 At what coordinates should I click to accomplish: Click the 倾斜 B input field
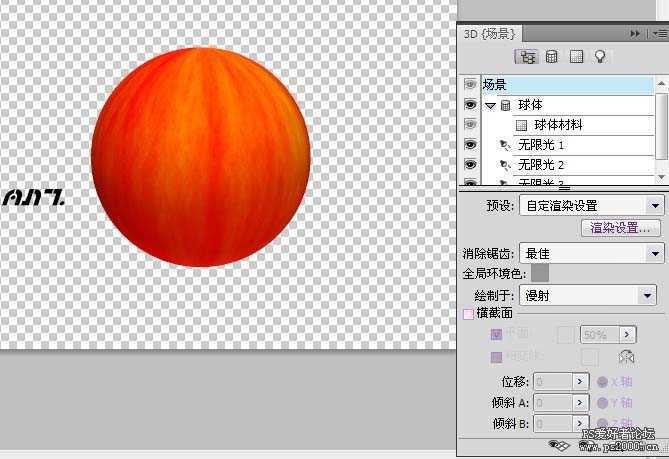(553, 423)
